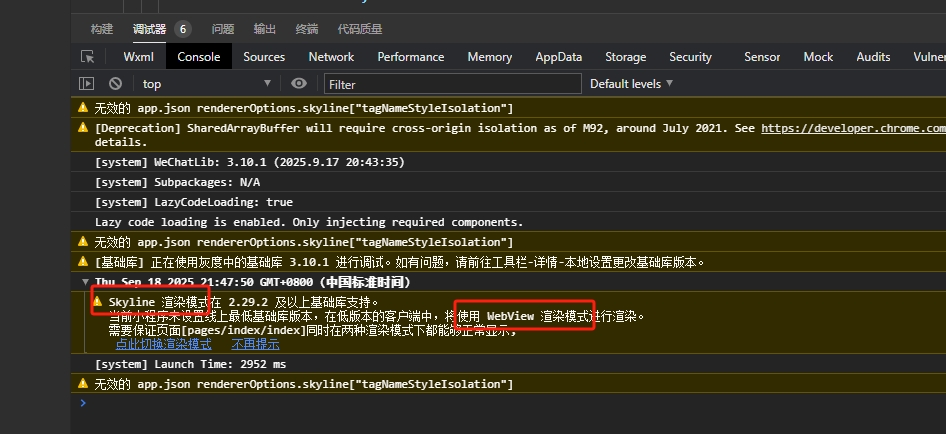This screenshot has width=946, height=434.
Task: Click the inspect element picker icon
Action: (x=88, y=57)
